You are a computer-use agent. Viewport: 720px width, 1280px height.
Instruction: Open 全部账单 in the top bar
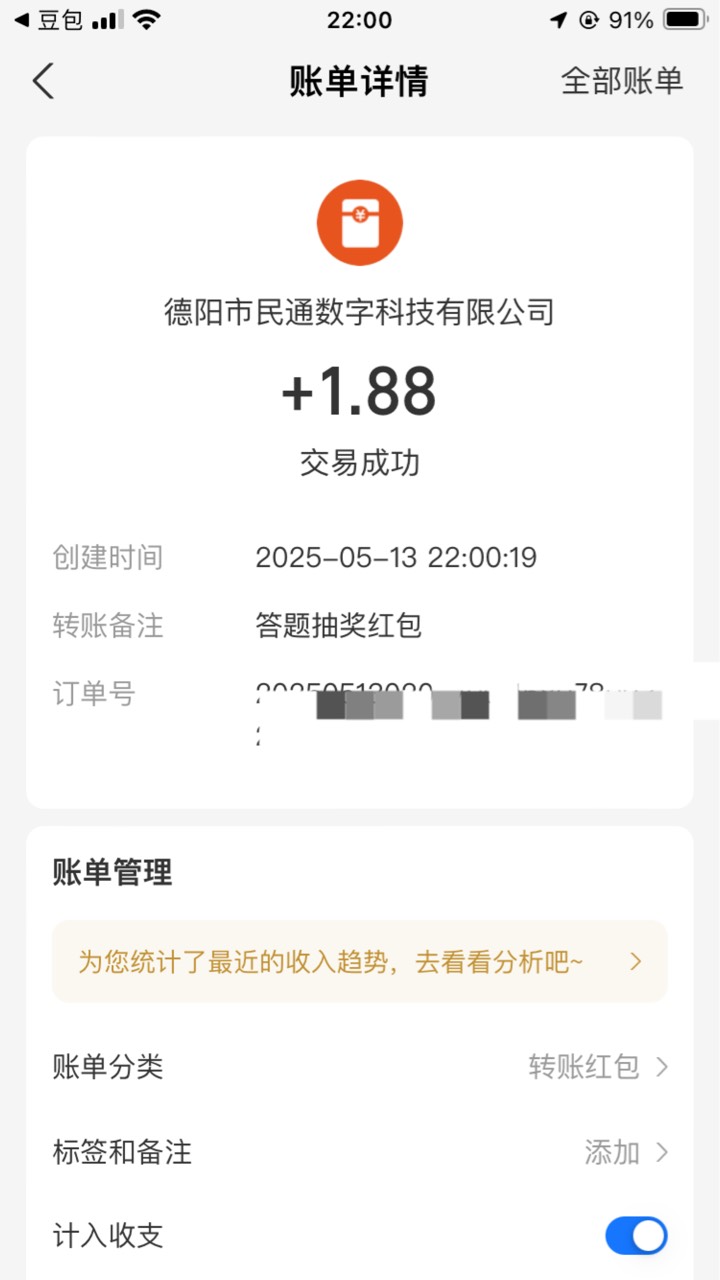(x=622, y=81)
